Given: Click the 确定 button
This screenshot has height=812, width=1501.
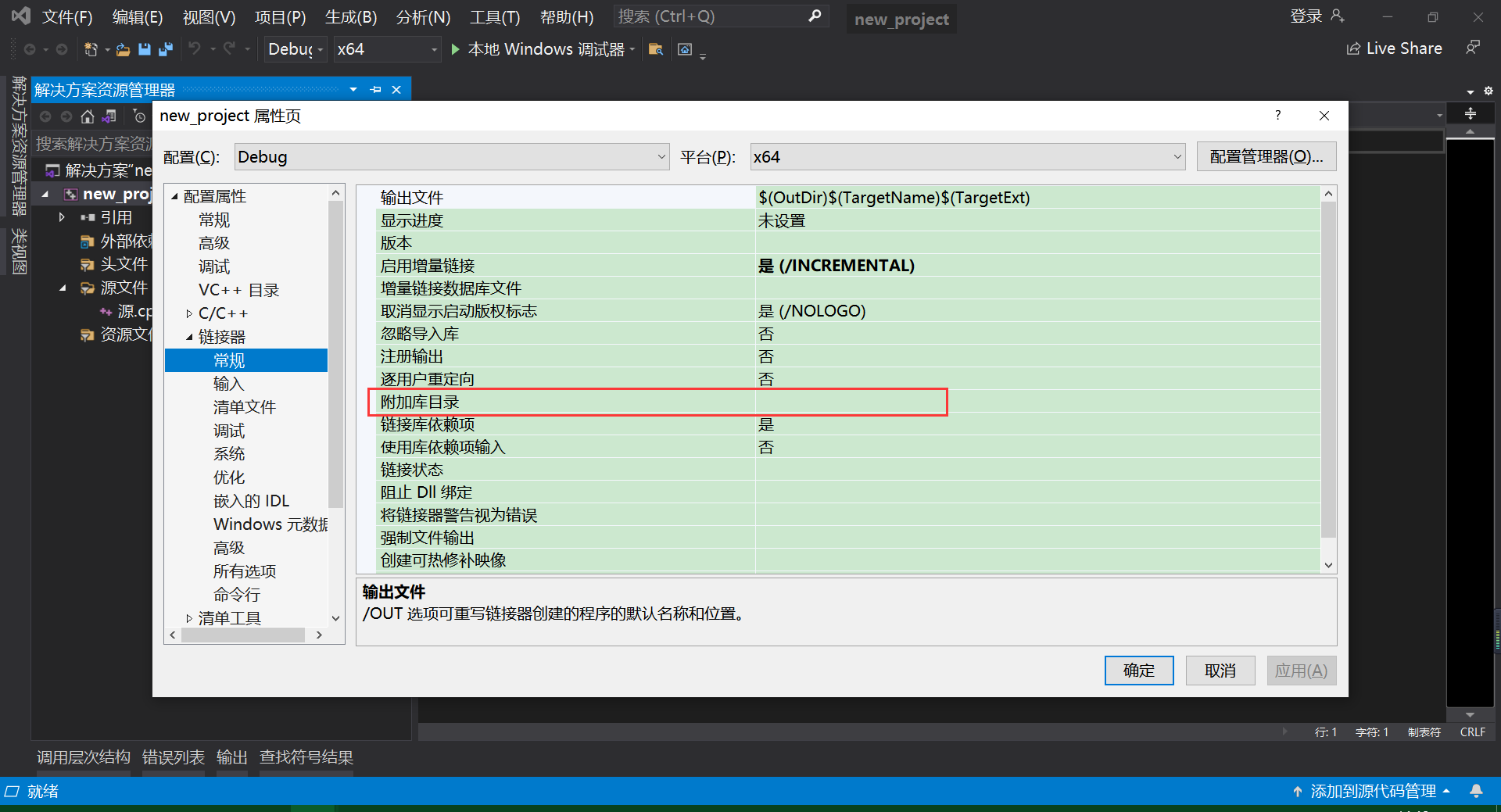Looking at the screenshot, I should click(1139, 671).
